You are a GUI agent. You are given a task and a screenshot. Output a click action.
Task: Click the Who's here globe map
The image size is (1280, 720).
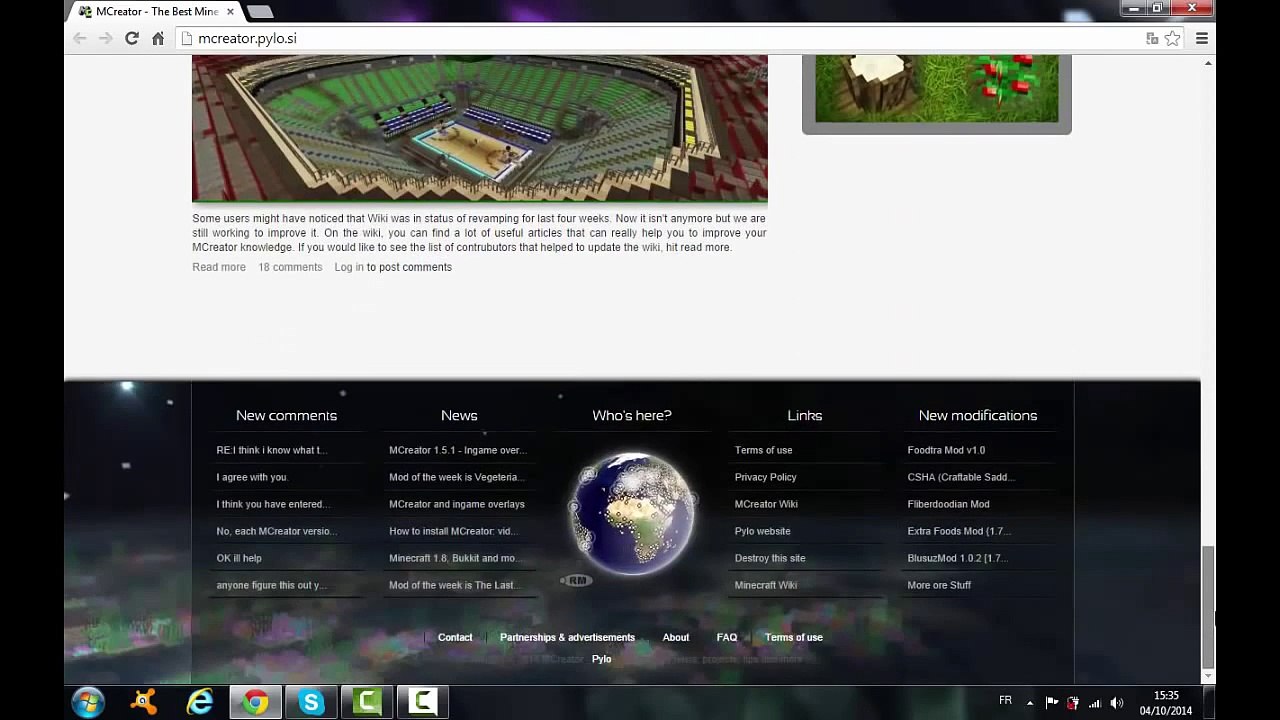click(632, 514)
